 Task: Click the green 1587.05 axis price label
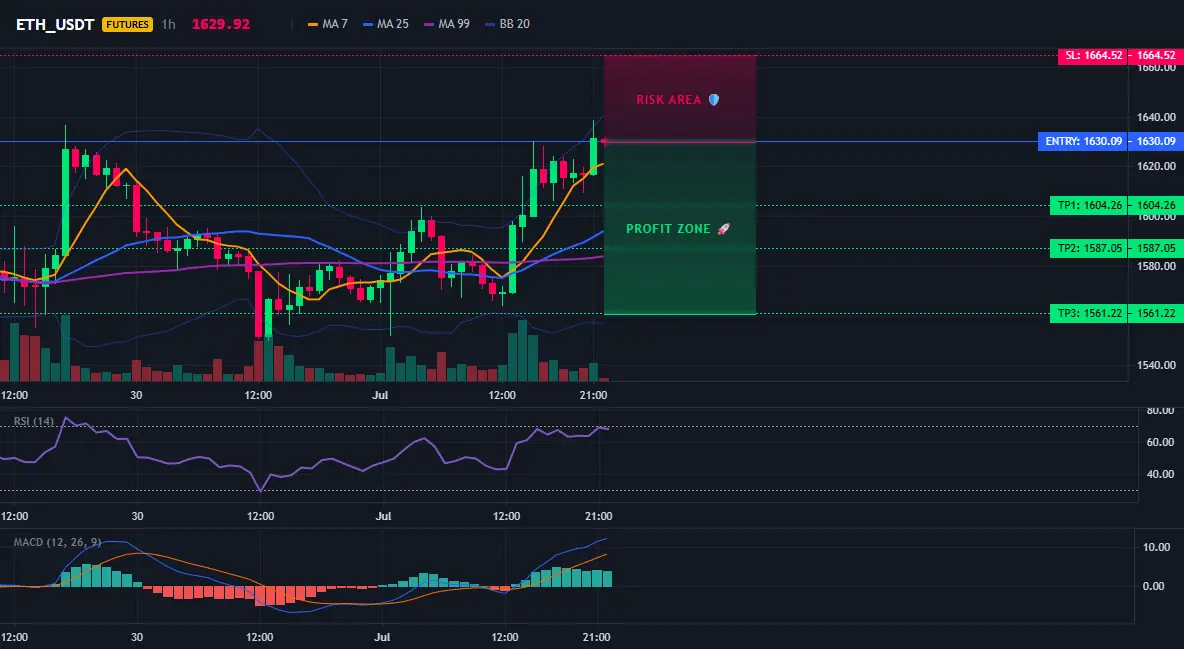click(x=1156, y=248)
